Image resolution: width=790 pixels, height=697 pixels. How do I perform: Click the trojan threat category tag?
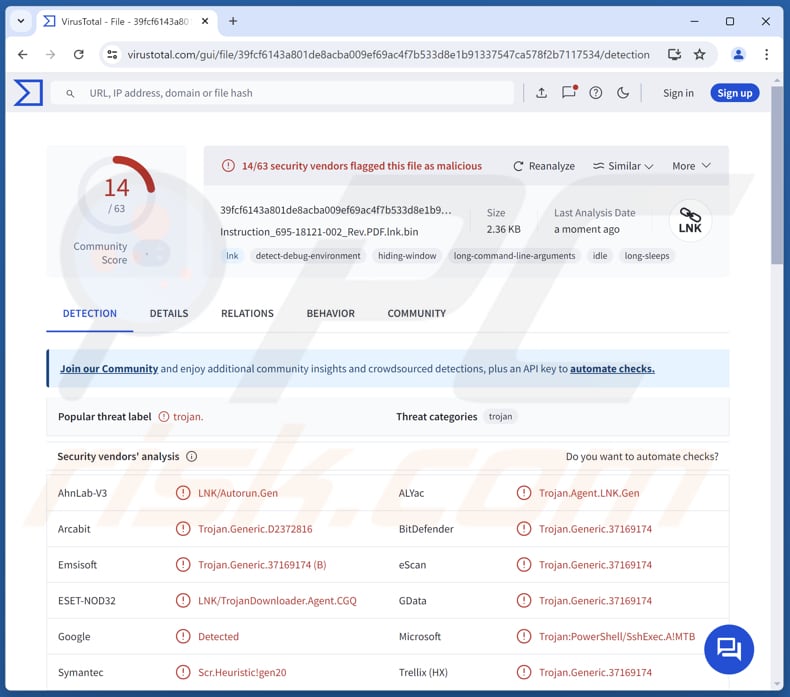(x=500, y=417)
